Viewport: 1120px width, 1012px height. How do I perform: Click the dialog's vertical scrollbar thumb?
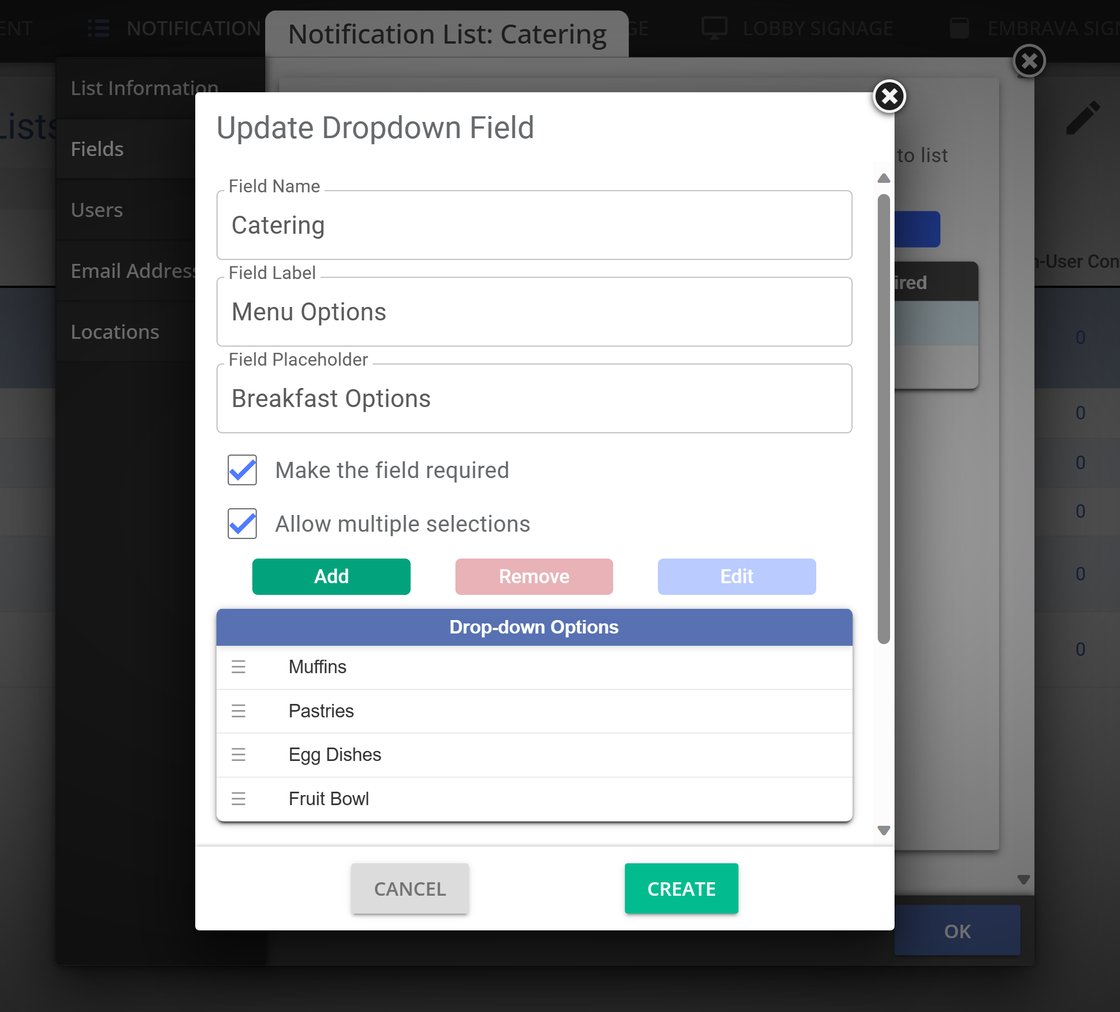883,420
